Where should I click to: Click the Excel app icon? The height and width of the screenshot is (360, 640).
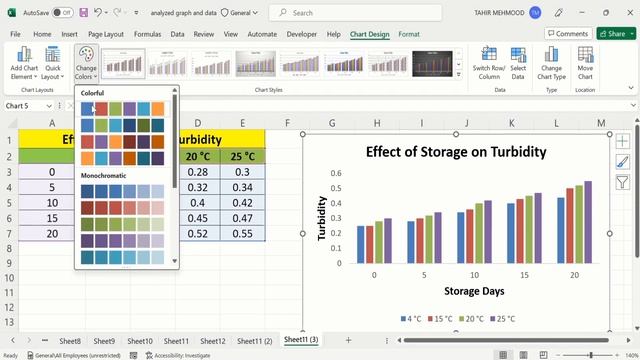pos(11,13)
